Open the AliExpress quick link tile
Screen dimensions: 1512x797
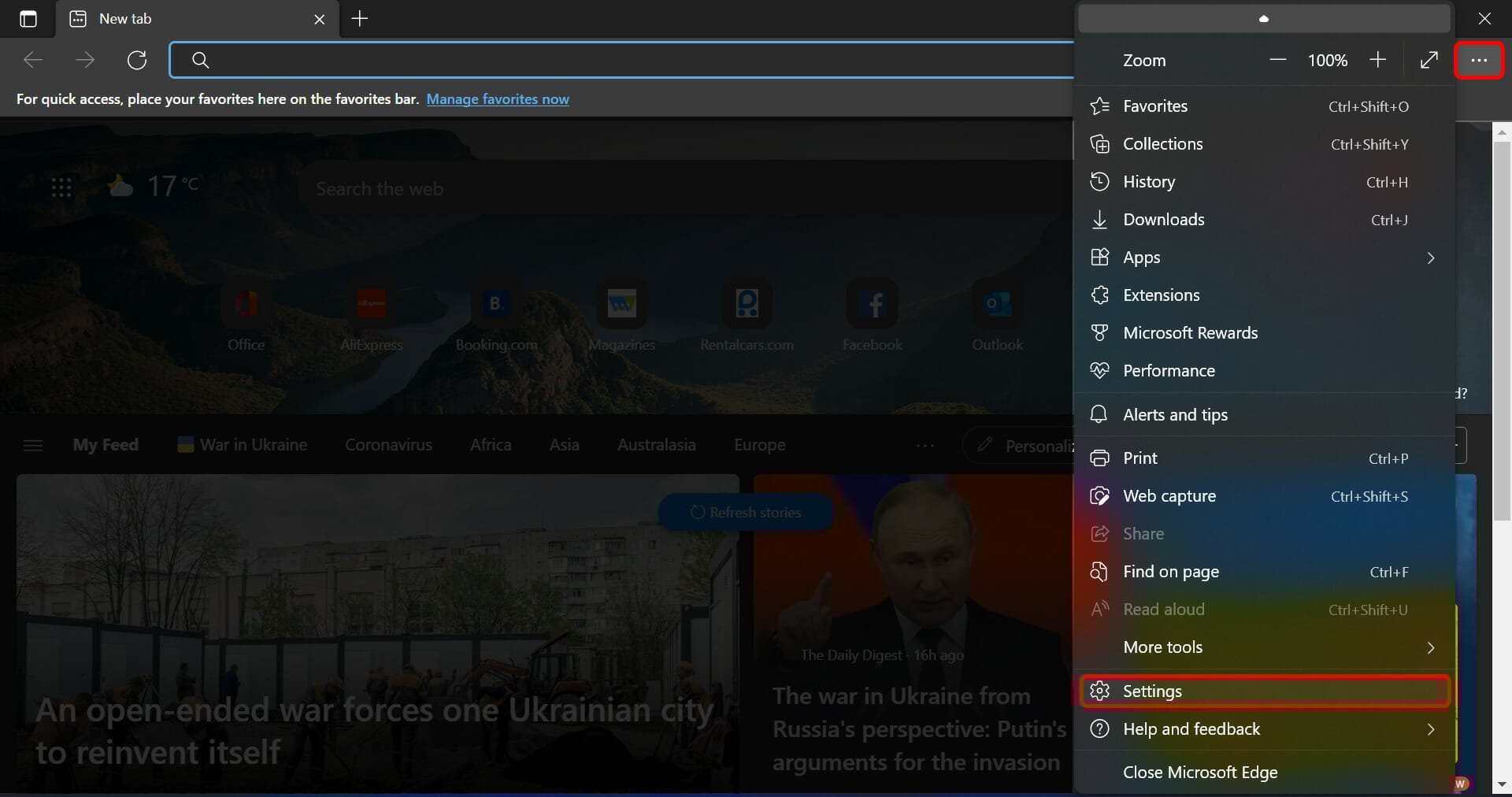coord(371,315)
